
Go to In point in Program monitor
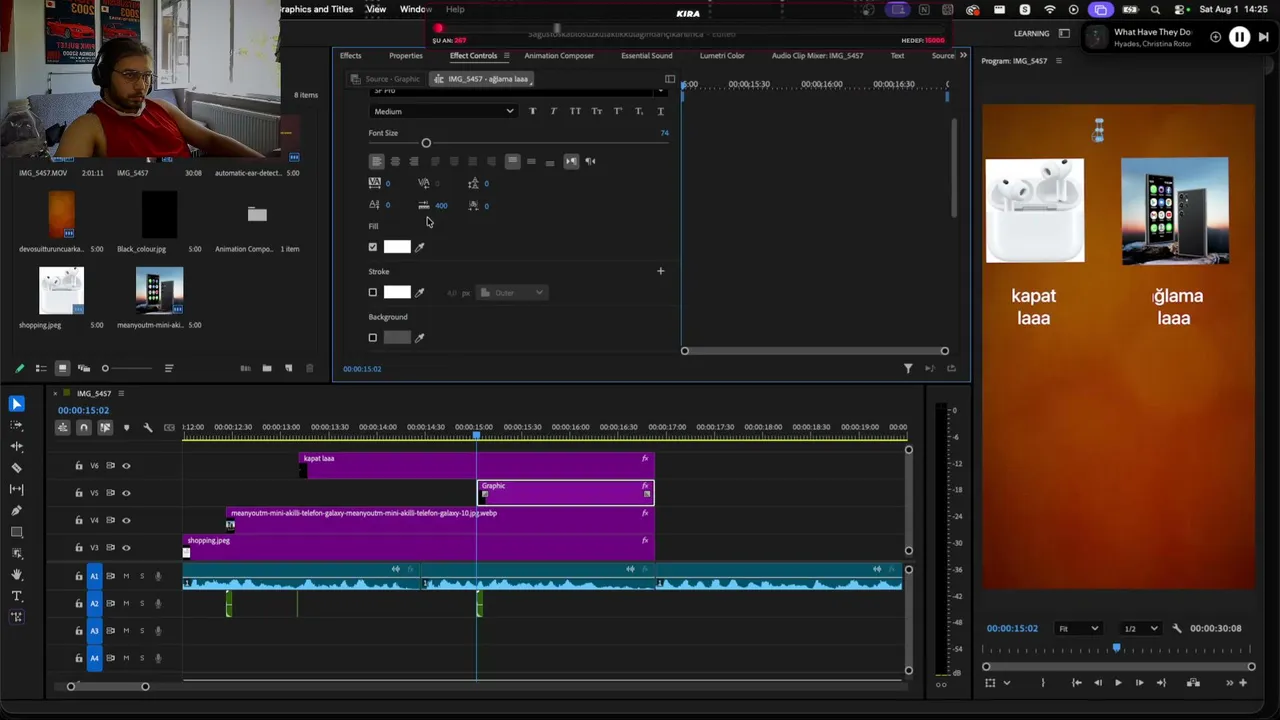[1076, 683]
